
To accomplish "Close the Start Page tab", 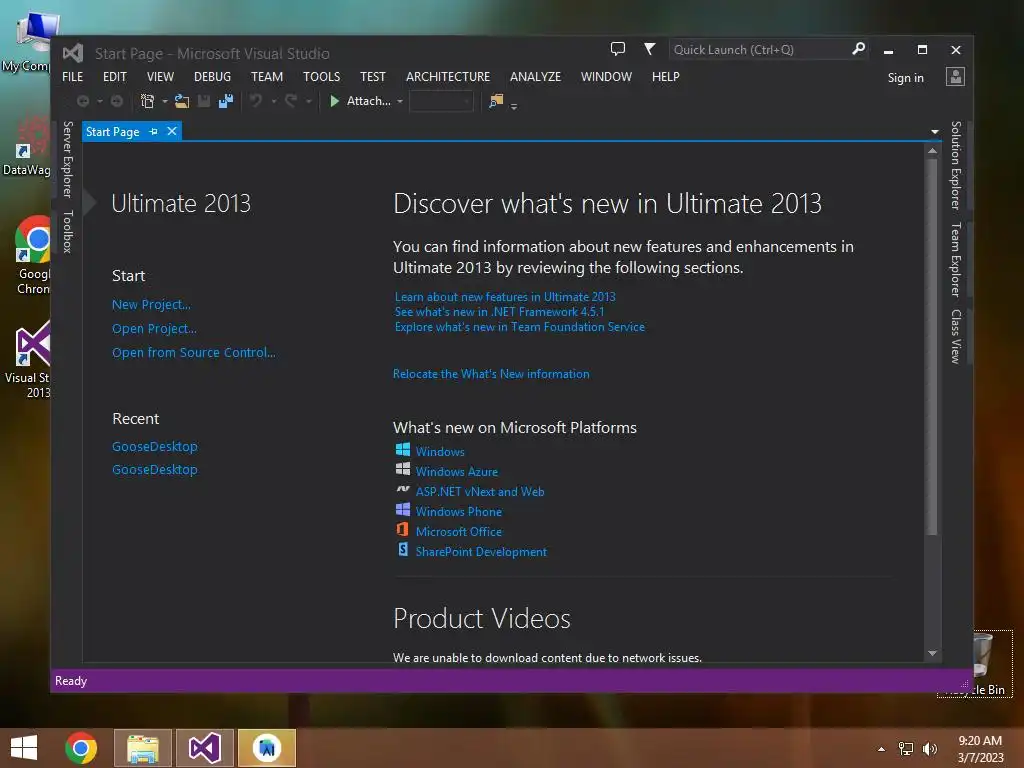I will [x=172, y=131].
